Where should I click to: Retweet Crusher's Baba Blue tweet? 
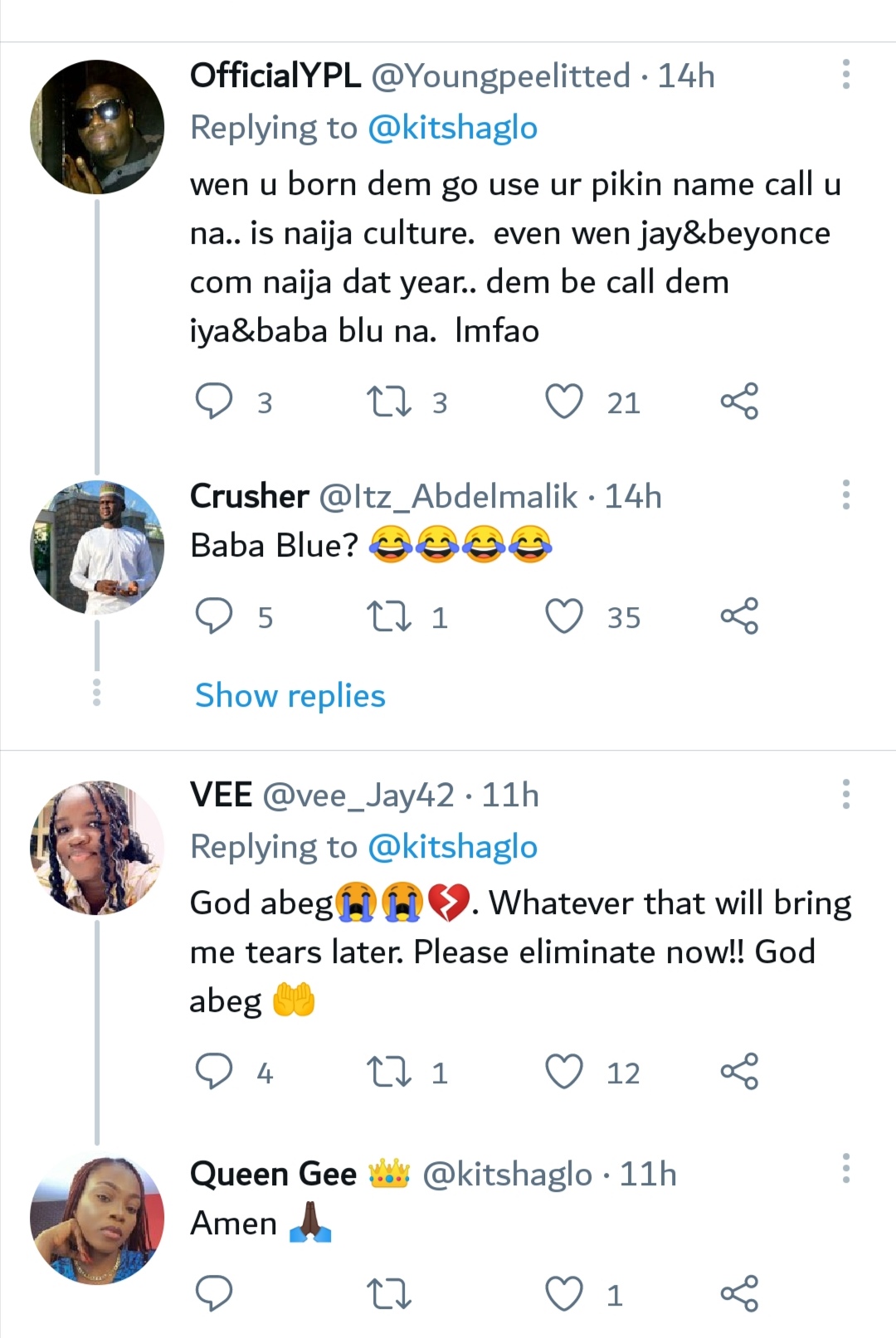coord(388,617)
